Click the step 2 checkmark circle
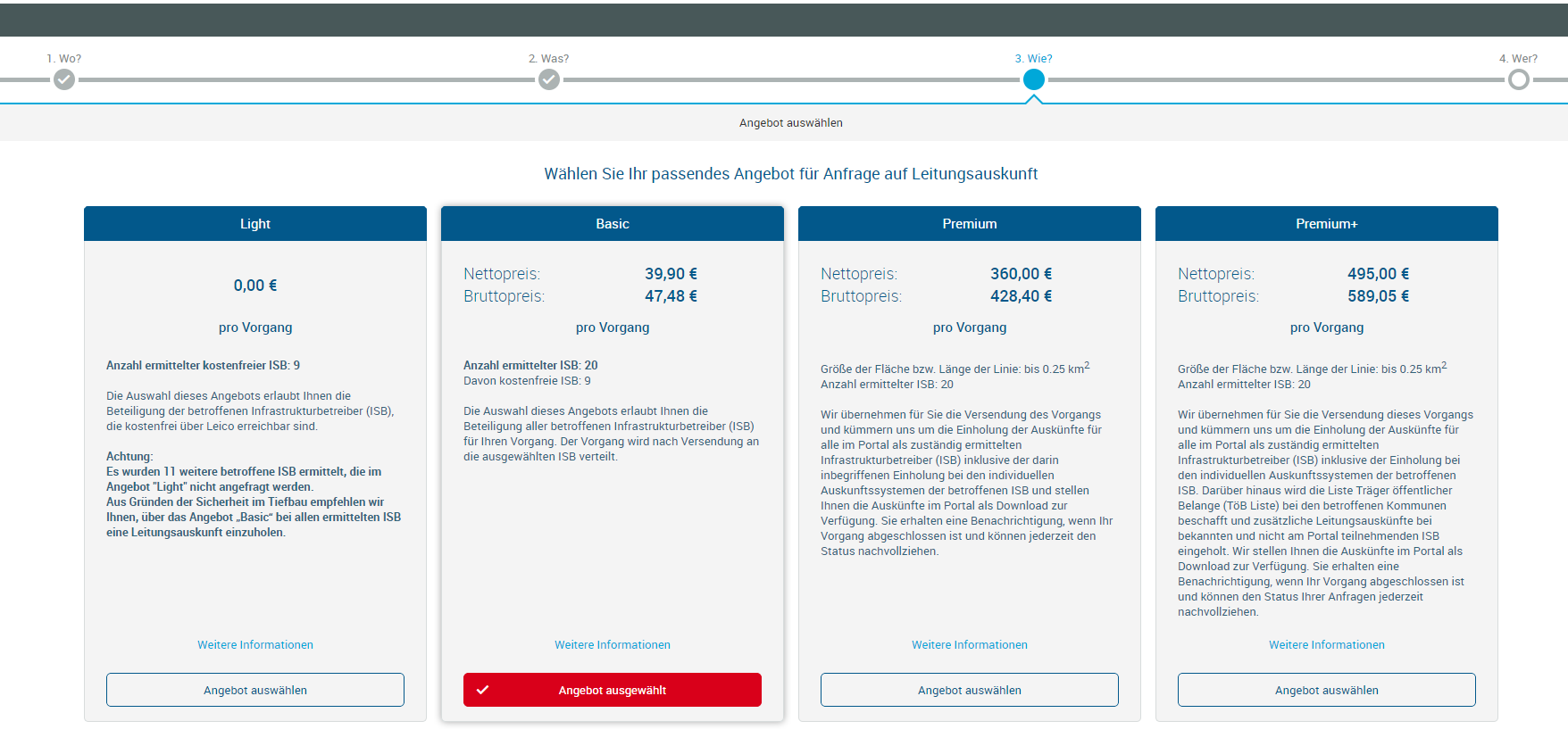Screen dimensions: 1568x746 pos(549,80)
